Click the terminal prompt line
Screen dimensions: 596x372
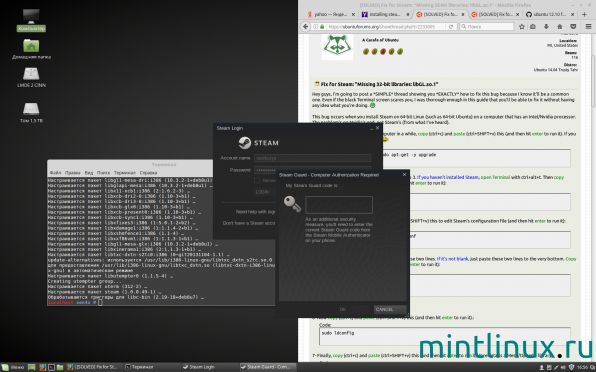click(75, 302)
